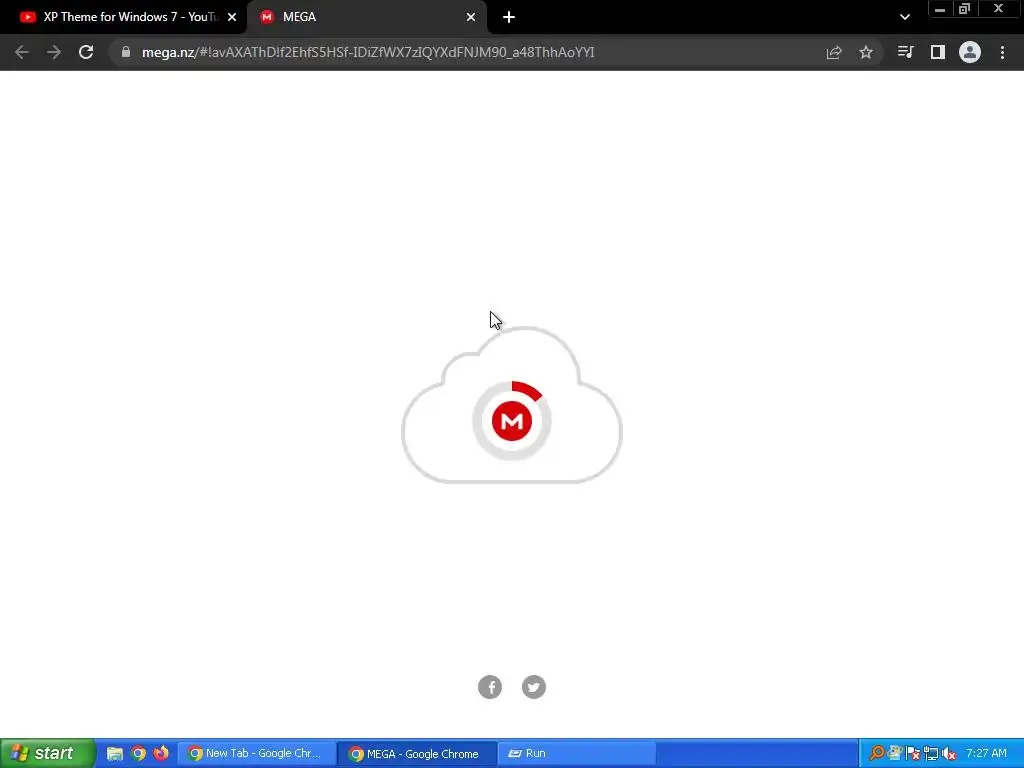The width and height of the screenshot is (1024, 768).
Task: Click the network connection tray icon
Action: pos(931,754)
